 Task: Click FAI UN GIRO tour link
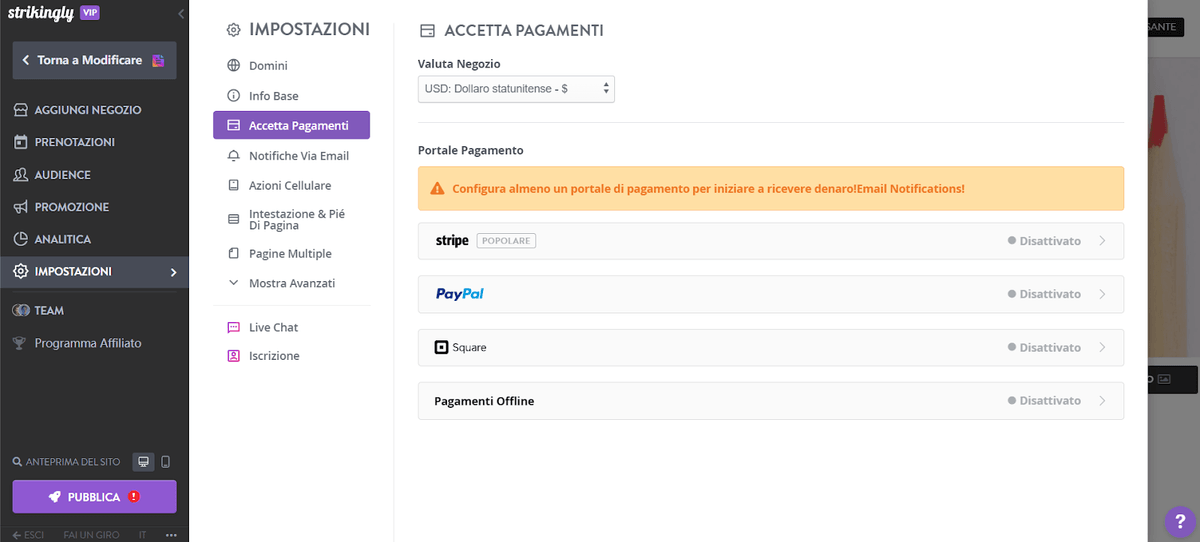point(91,535)
